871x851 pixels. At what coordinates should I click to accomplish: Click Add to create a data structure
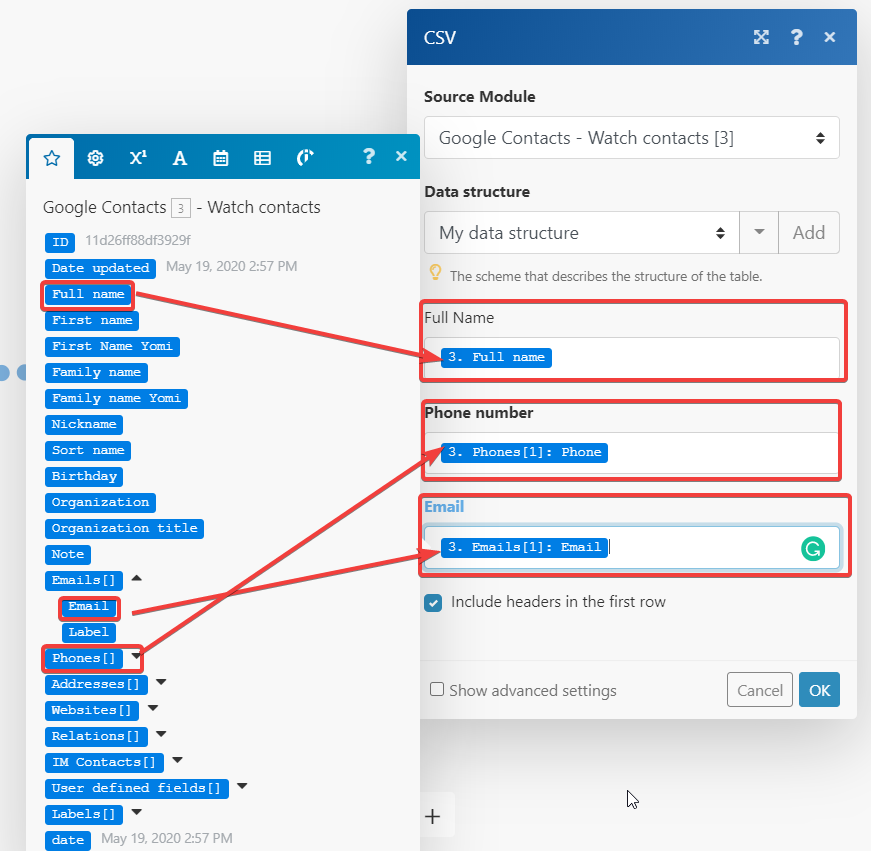point(809,233)
